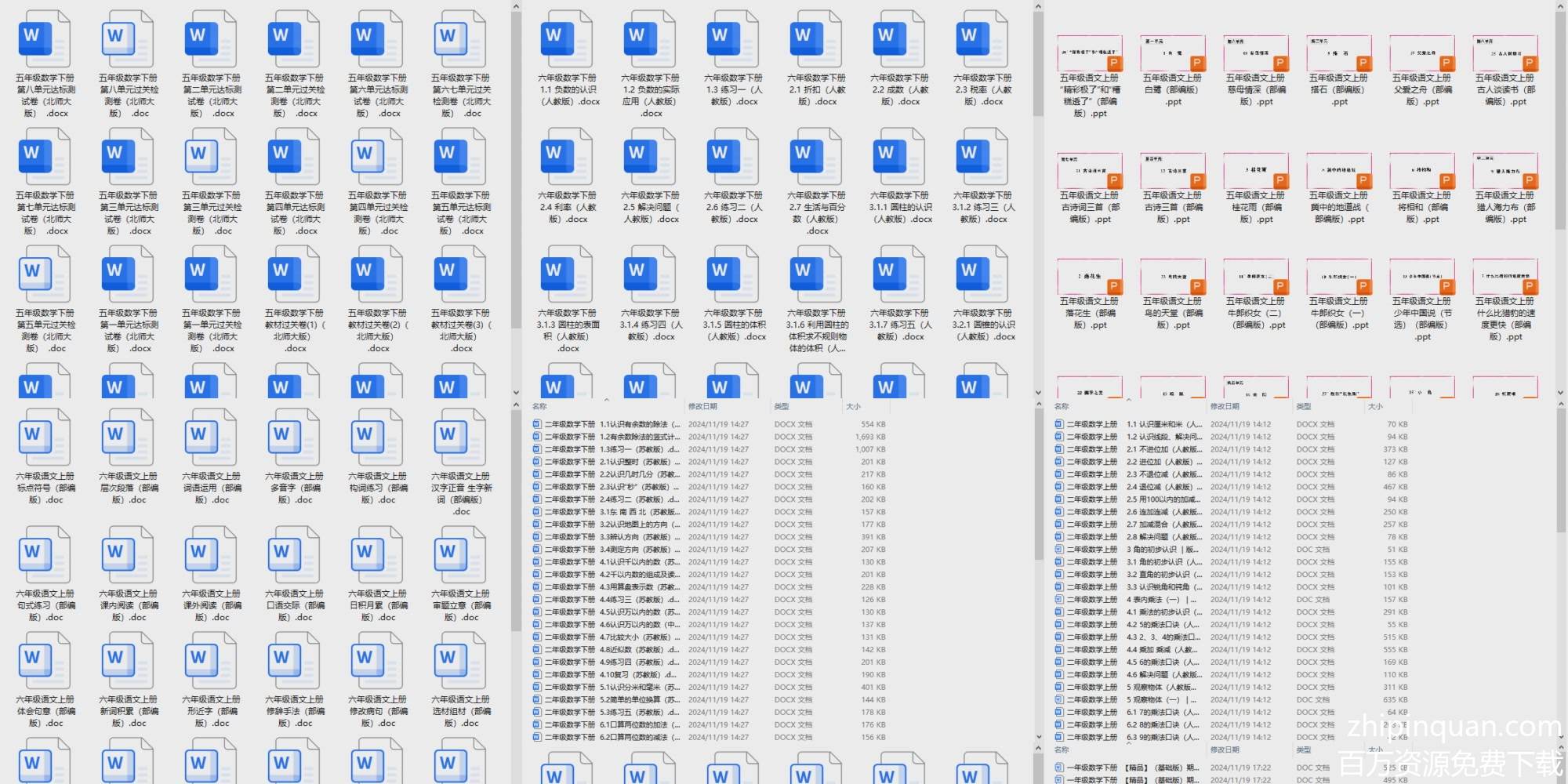This screenshot has width=1568, height=784.
Task: Open 六年级数学下册 2.3 税率 Word document
Action: click(982, 39)
